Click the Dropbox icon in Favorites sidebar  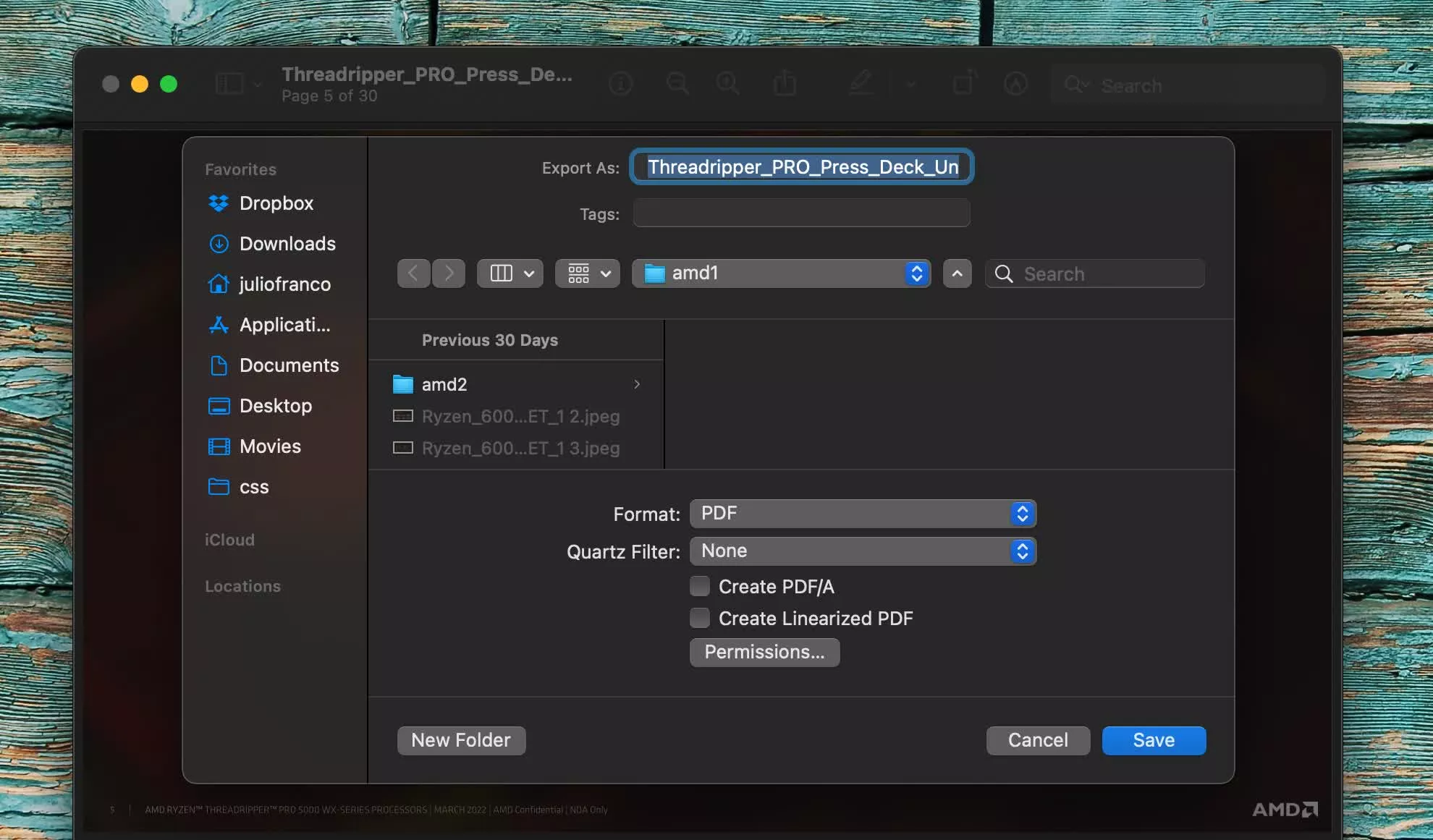point(218,203)
